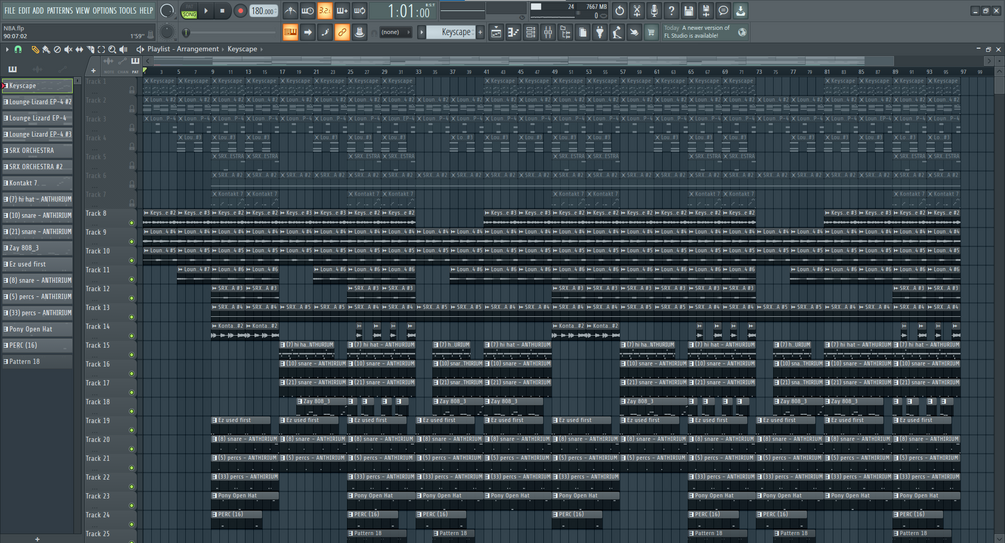Select the playlist Slip tool
The width and height of the screenshot is (1005, 543).
click(x=79, y=49)
